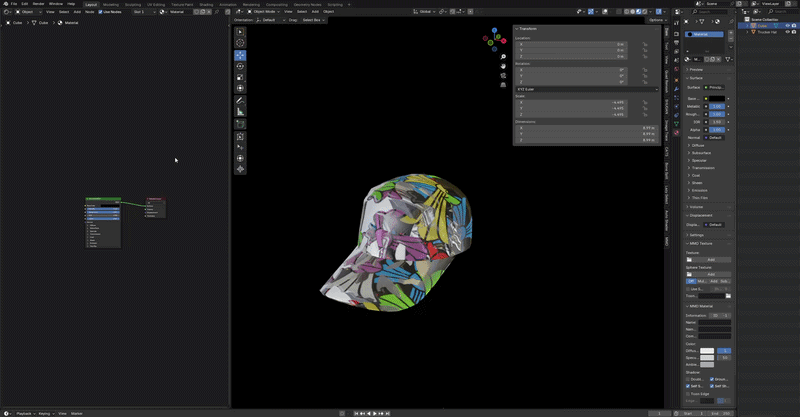Toggle the Use Nodes checkbox
The width and height of the screenshot is (800, 417).
coord(101,12)
